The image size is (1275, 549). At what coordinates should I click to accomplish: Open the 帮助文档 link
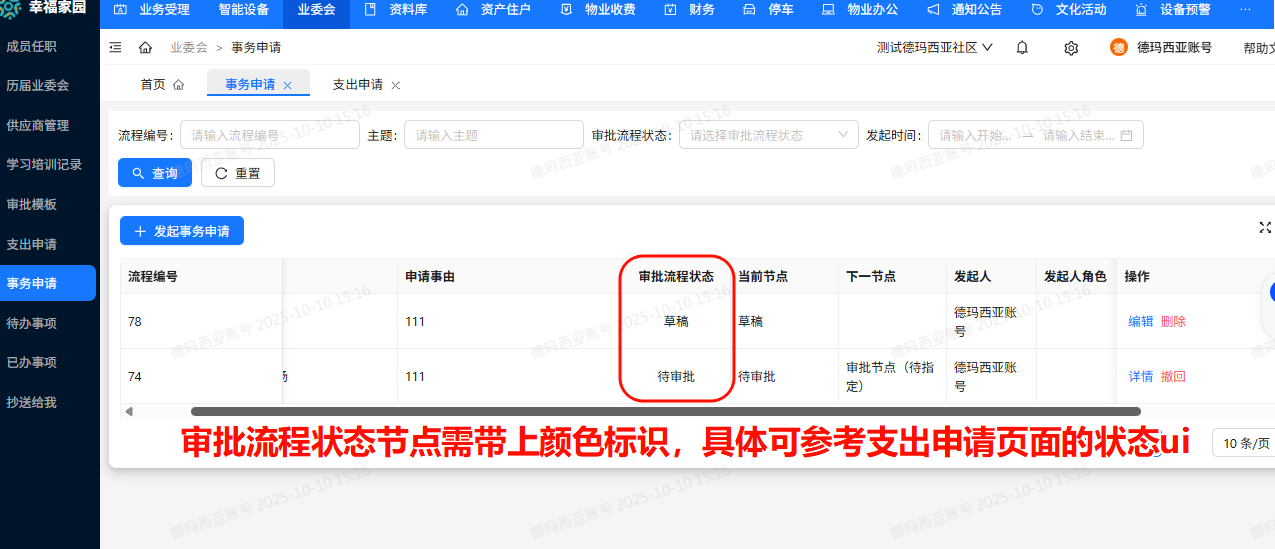tap(1259, 47)
